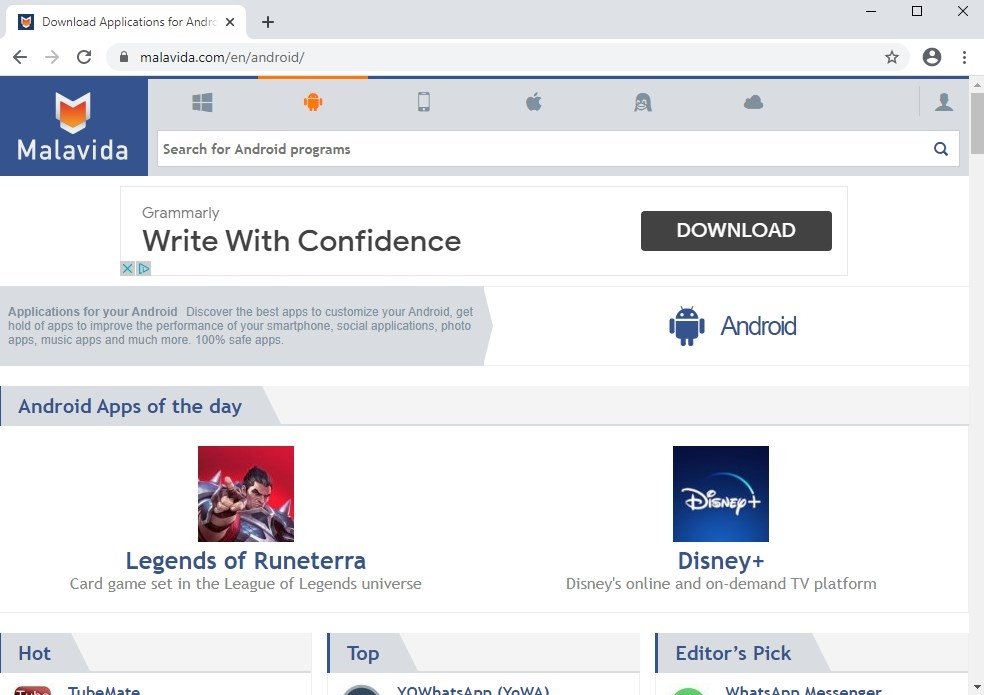Screen dimensions: 984x695
Task: Select the Android platform icon
Action: click(x=313, y=102)
